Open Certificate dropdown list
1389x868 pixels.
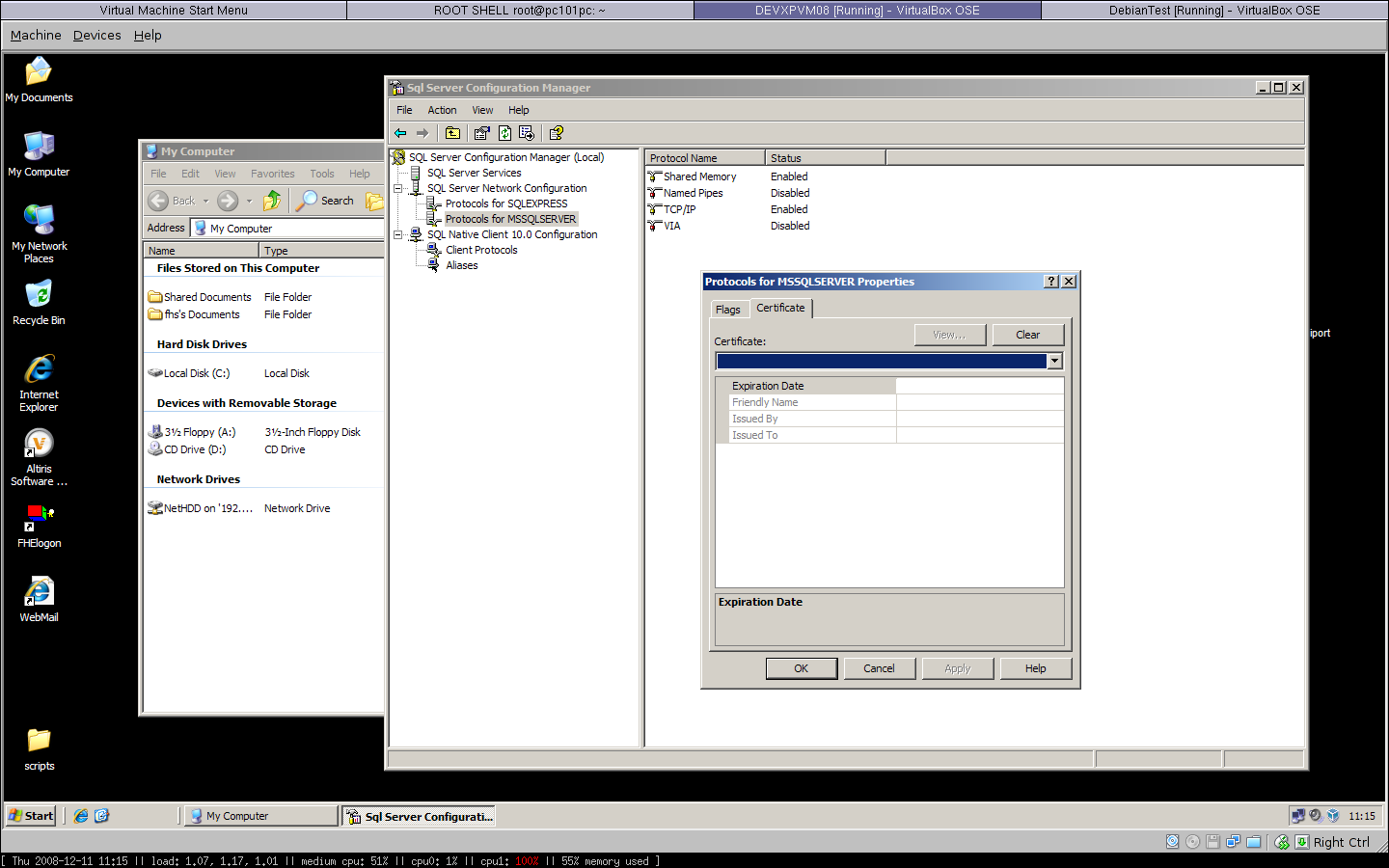(x=1054, y=361)
